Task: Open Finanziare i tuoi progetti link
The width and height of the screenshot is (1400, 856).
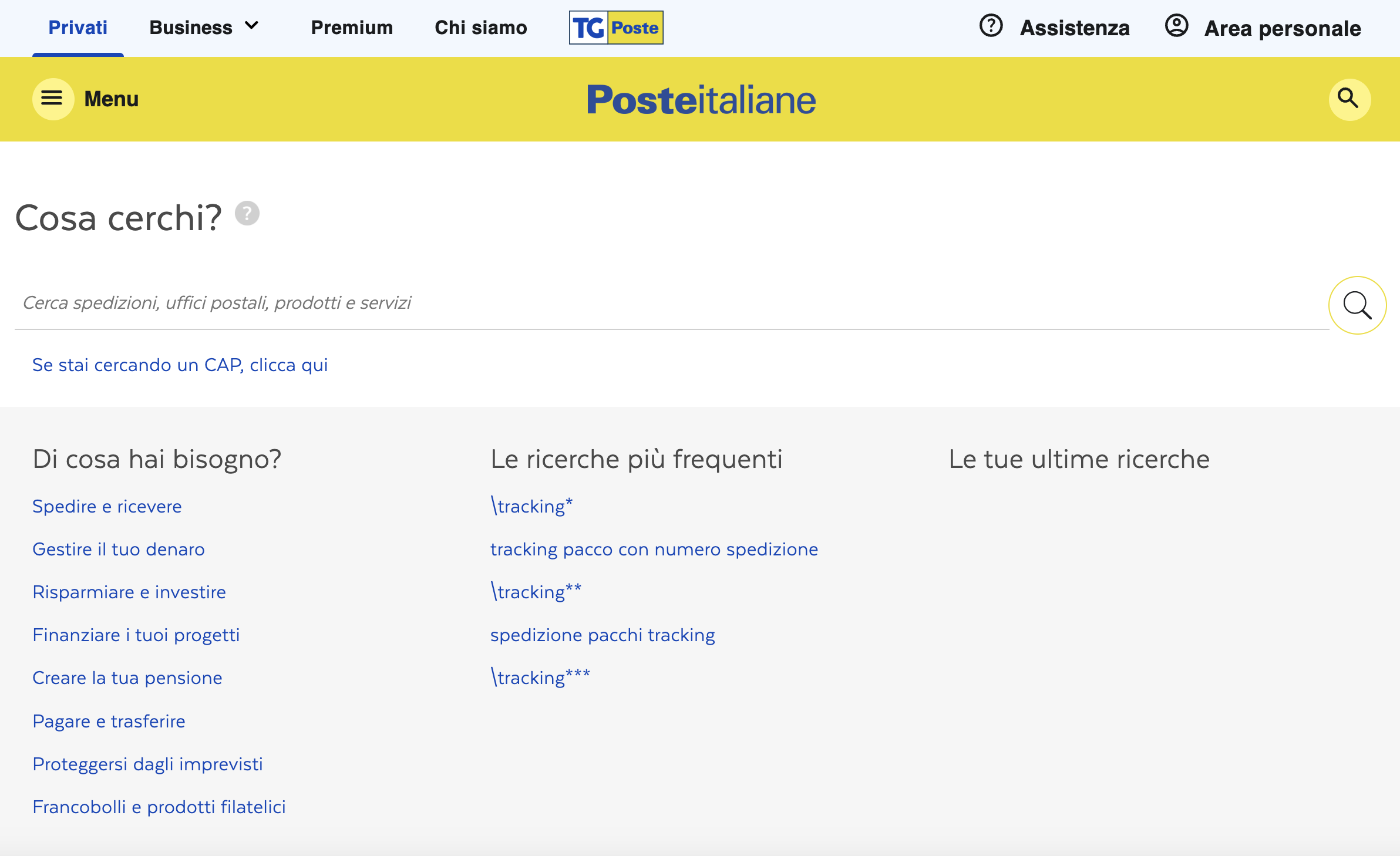Action: [136, 635]
